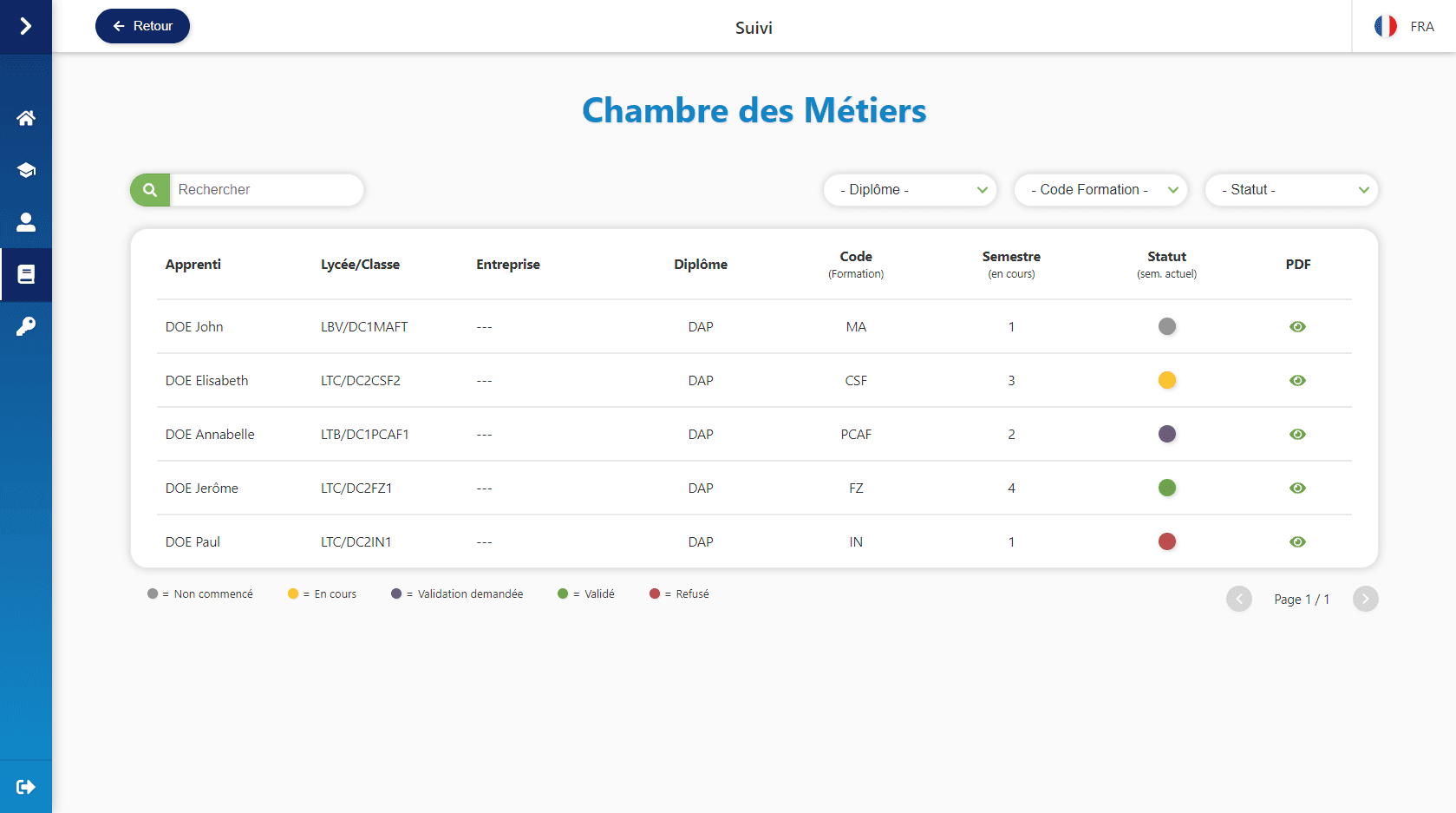View the PDF for DOE Paul
This screenshot has width=1456, height=813.
point(1297,542)
